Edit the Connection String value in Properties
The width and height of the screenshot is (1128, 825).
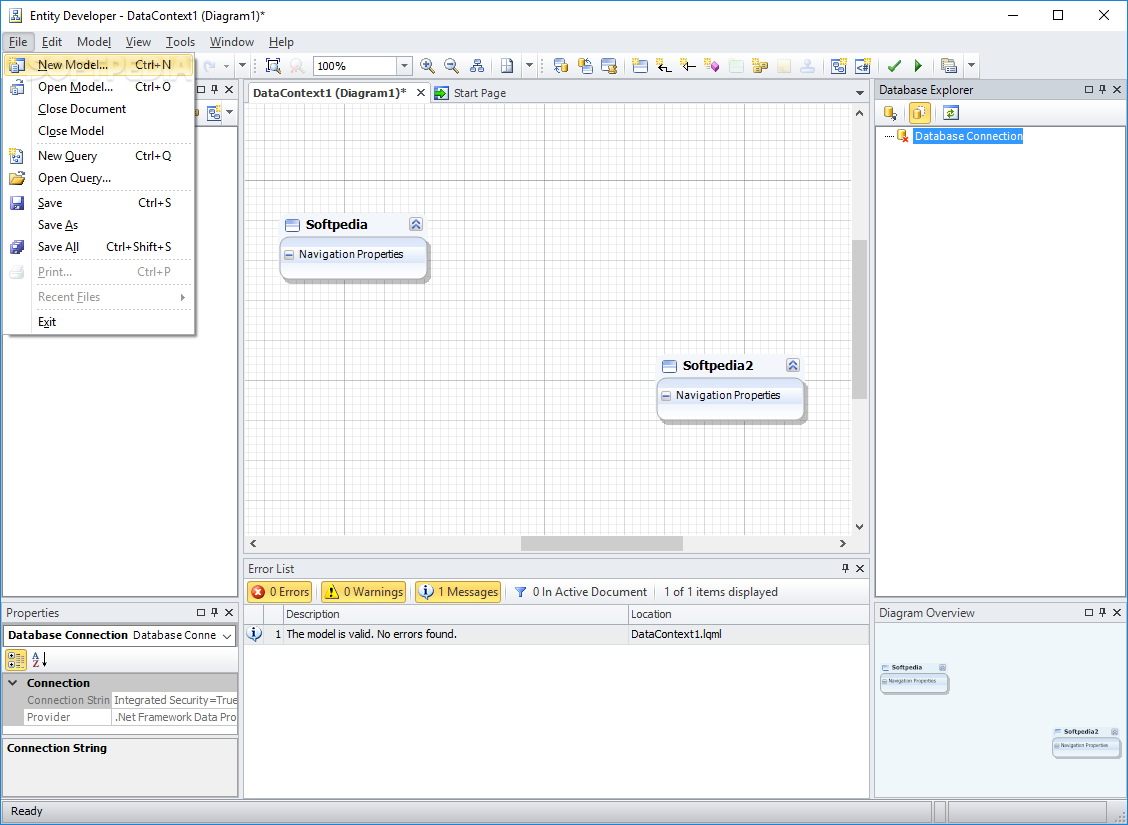(175, 700)
